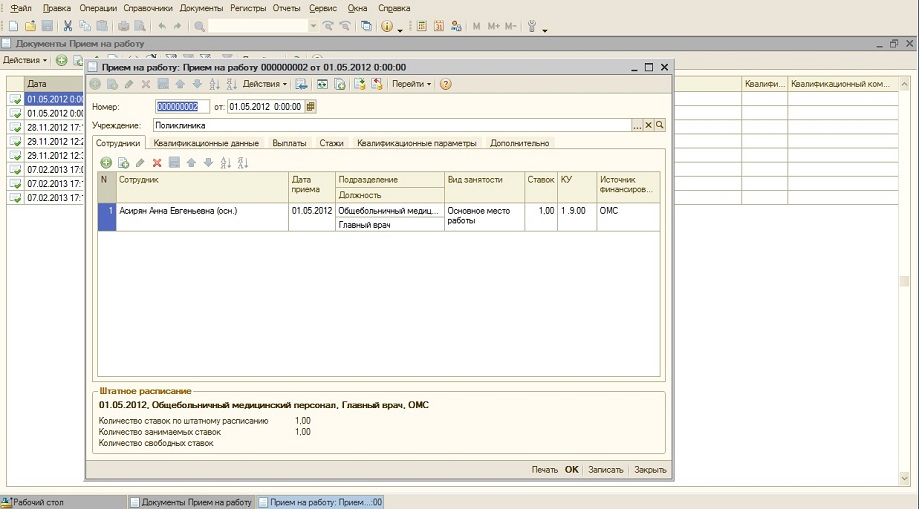Click the new document icon in main toolbar

[13, 25]
